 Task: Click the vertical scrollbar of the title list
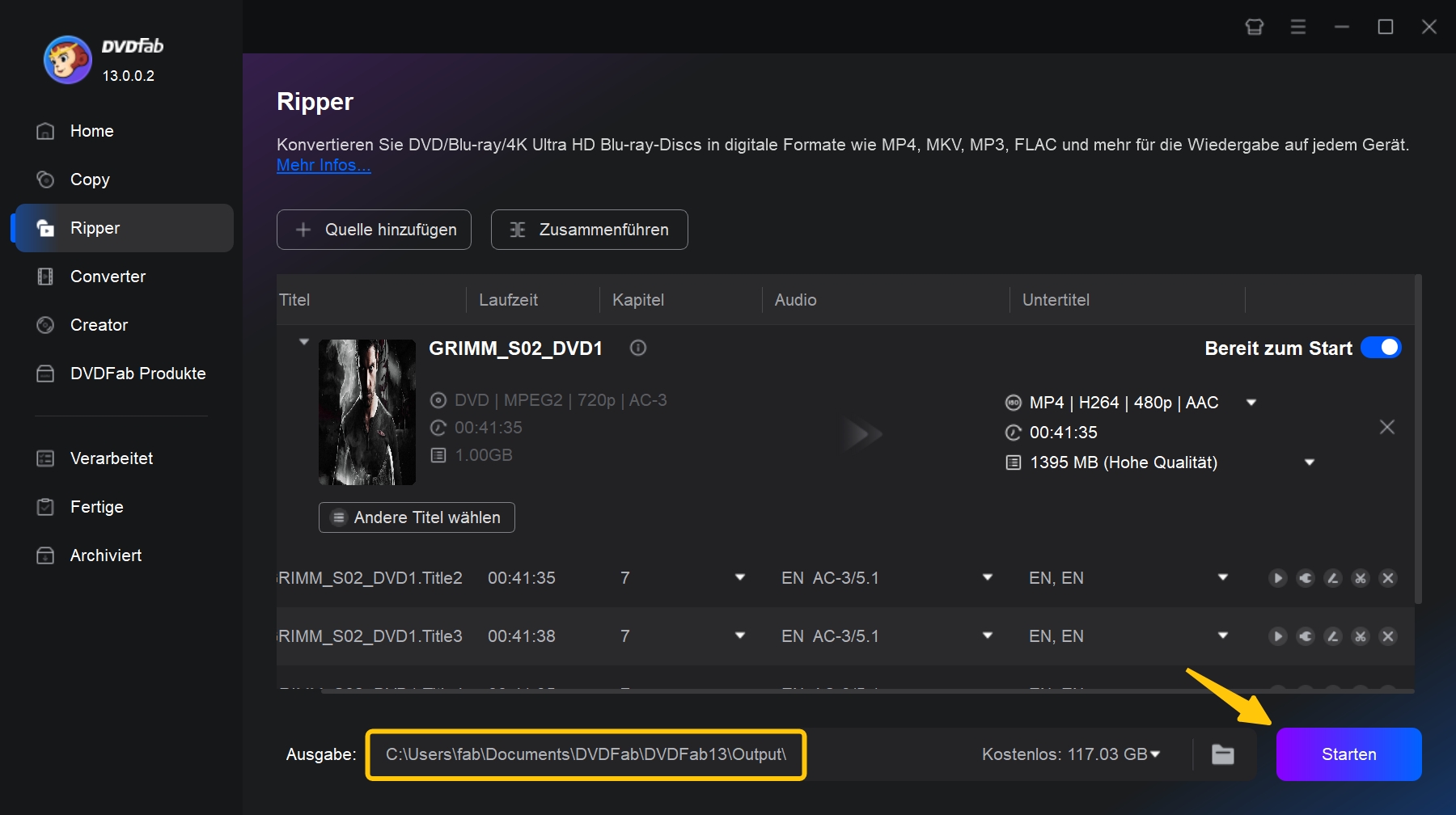[x=1418, y=439]
